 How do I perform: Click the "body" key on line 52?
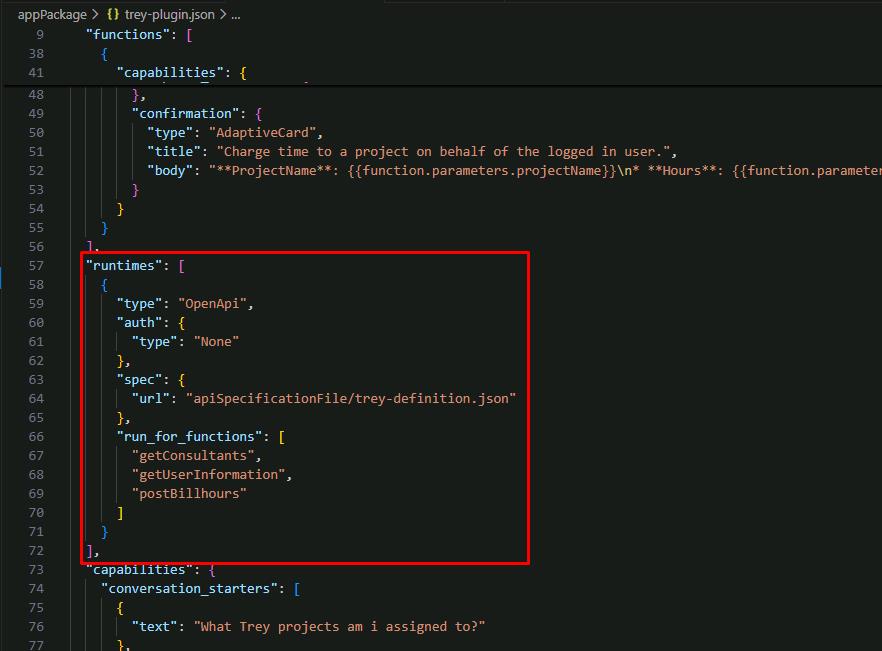point(170,170)
